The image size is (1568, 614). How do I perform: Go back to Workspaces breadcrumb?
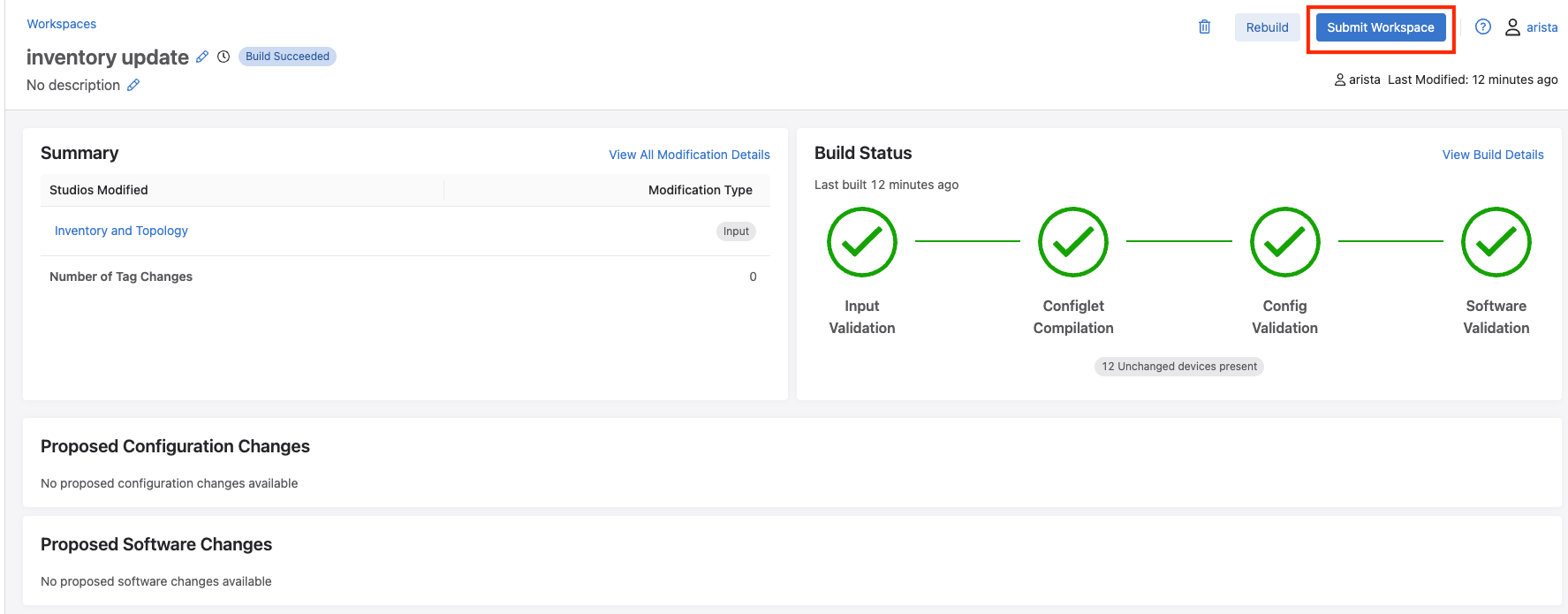[61, 24]
